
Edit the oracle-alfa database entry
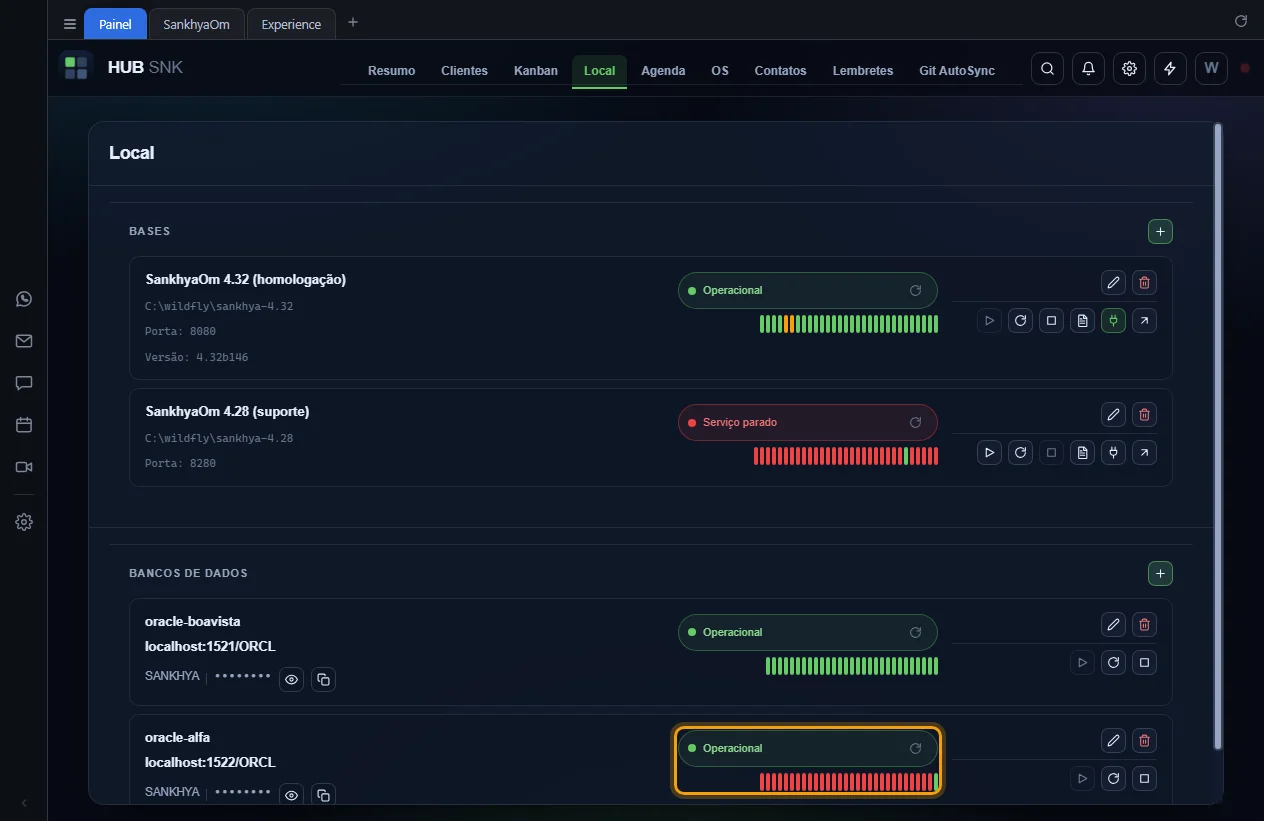coord(1113,740)
